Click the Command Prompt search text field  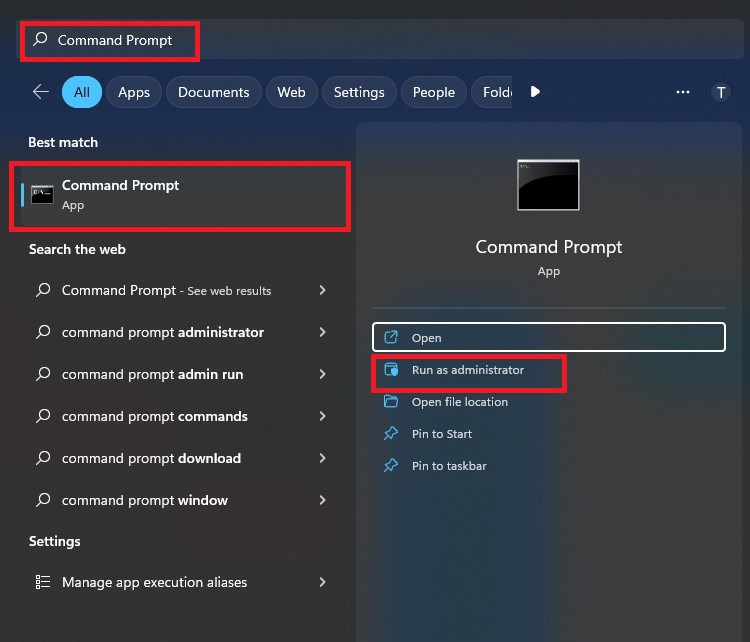380,40
